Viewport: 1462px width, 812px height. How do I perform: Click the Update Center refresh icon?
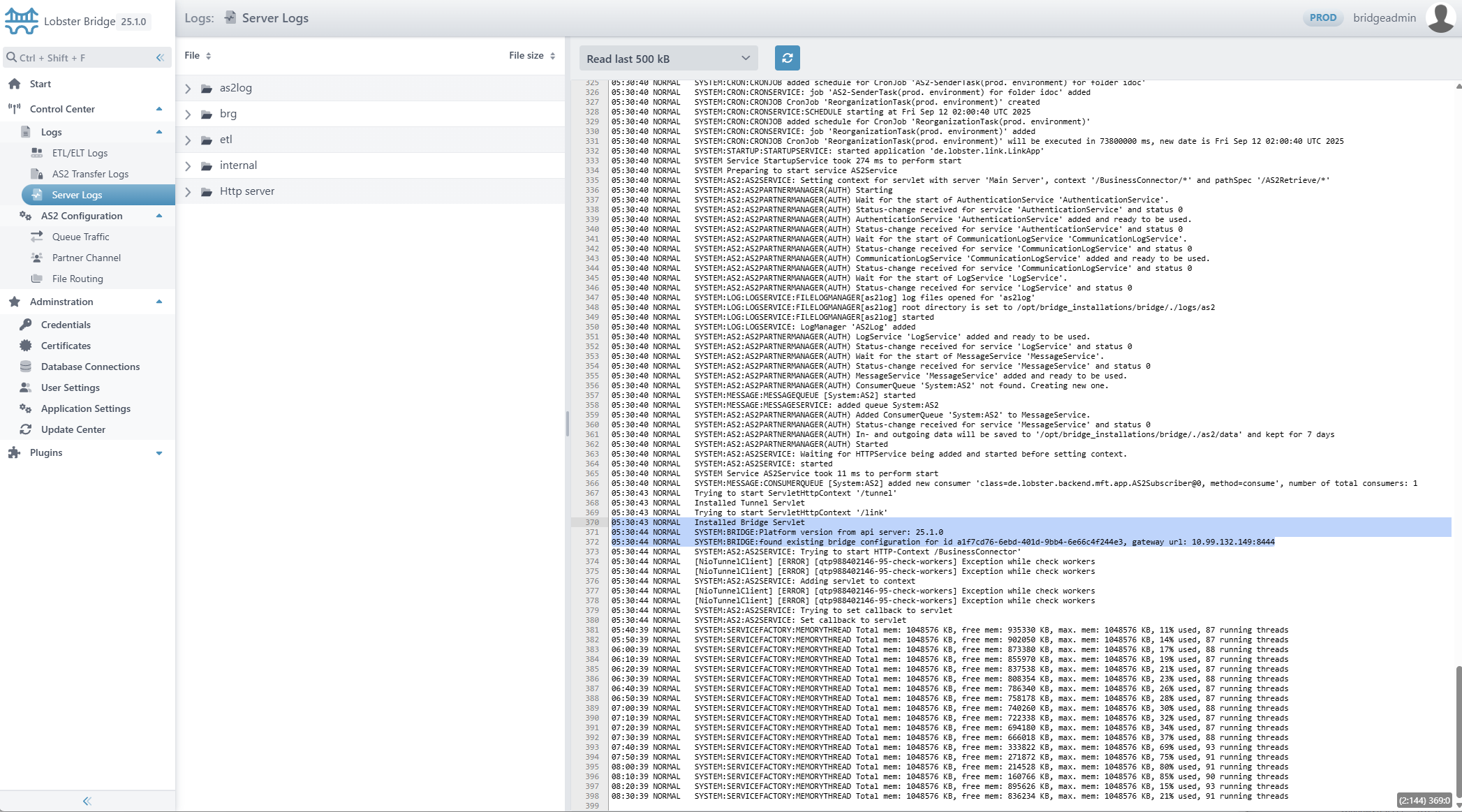(26, 429)
